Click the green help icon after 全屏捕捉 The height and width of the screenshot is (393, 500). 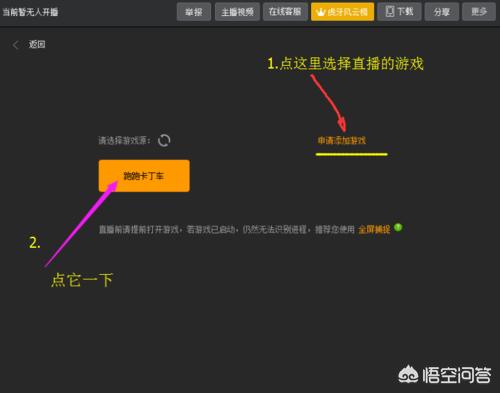point(398,227)
